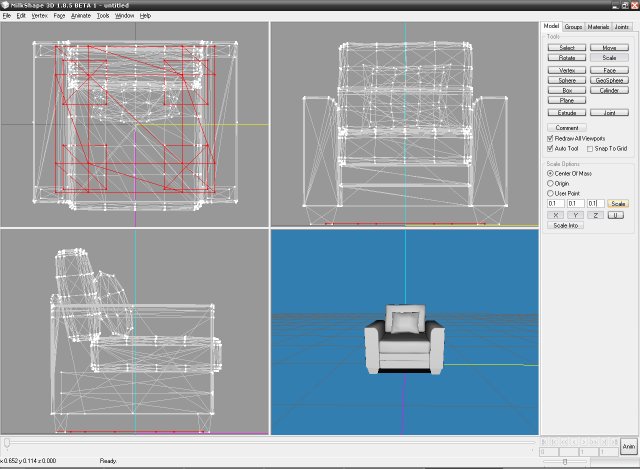Choose the Joint tool

click(609, 113)
